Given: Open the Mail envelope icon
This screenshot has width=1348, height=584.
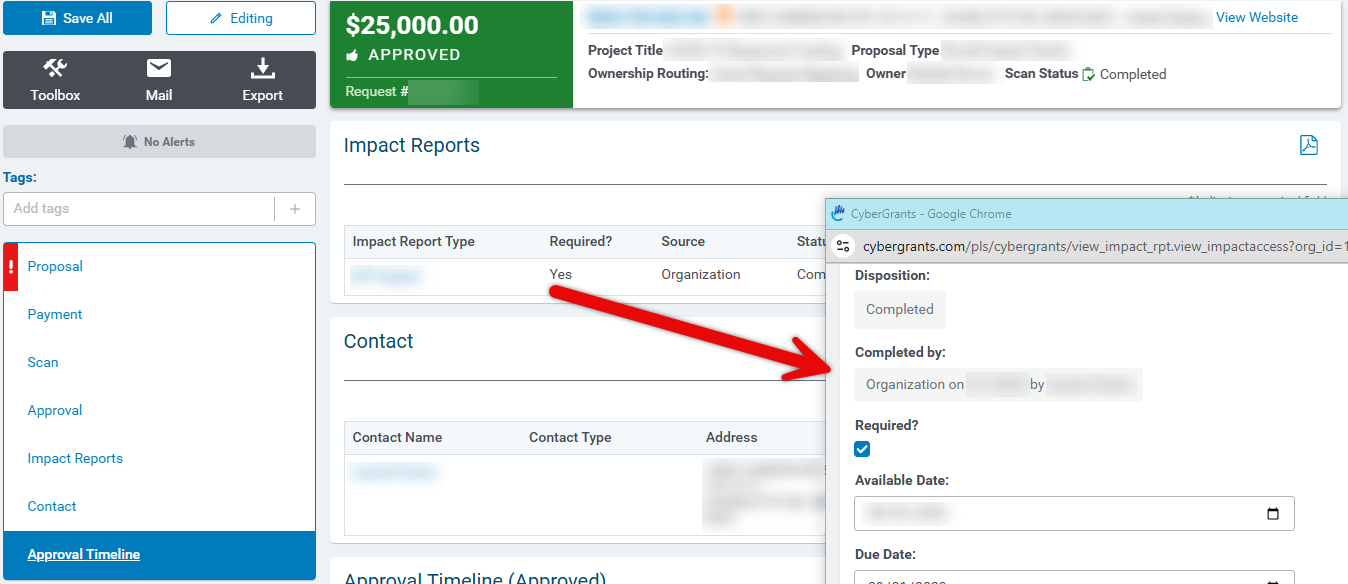Looking at the screenshot, I should tap(159, 68).
